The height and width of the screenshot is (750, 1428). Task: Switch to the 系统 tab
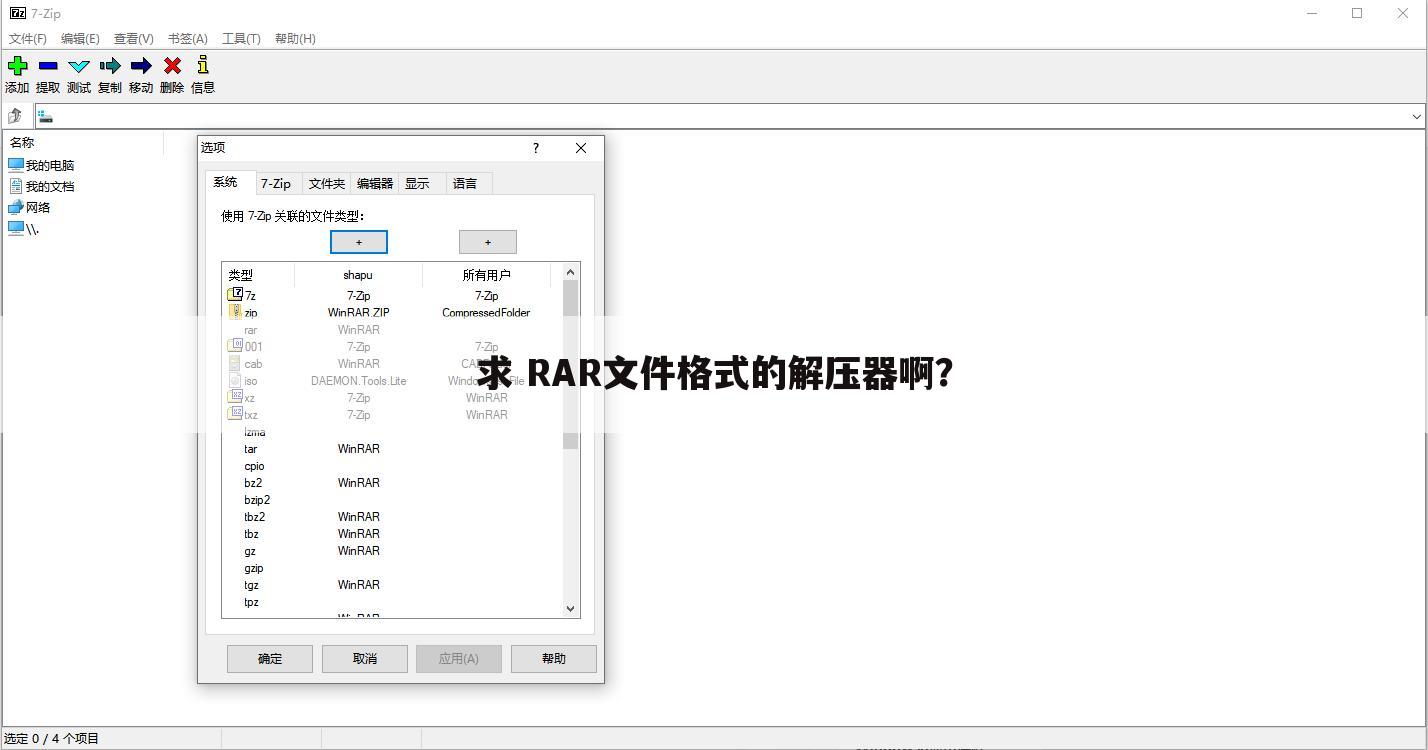tap(230, 182)
